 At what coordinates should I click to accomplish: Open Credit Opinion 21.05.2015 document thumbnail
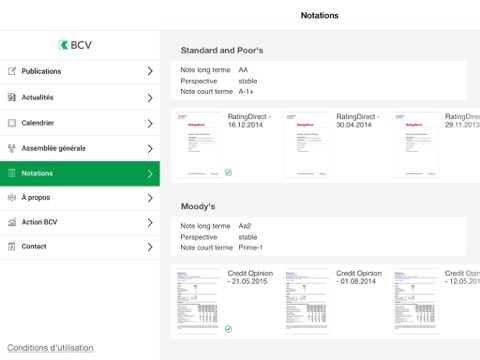[198, 301]
